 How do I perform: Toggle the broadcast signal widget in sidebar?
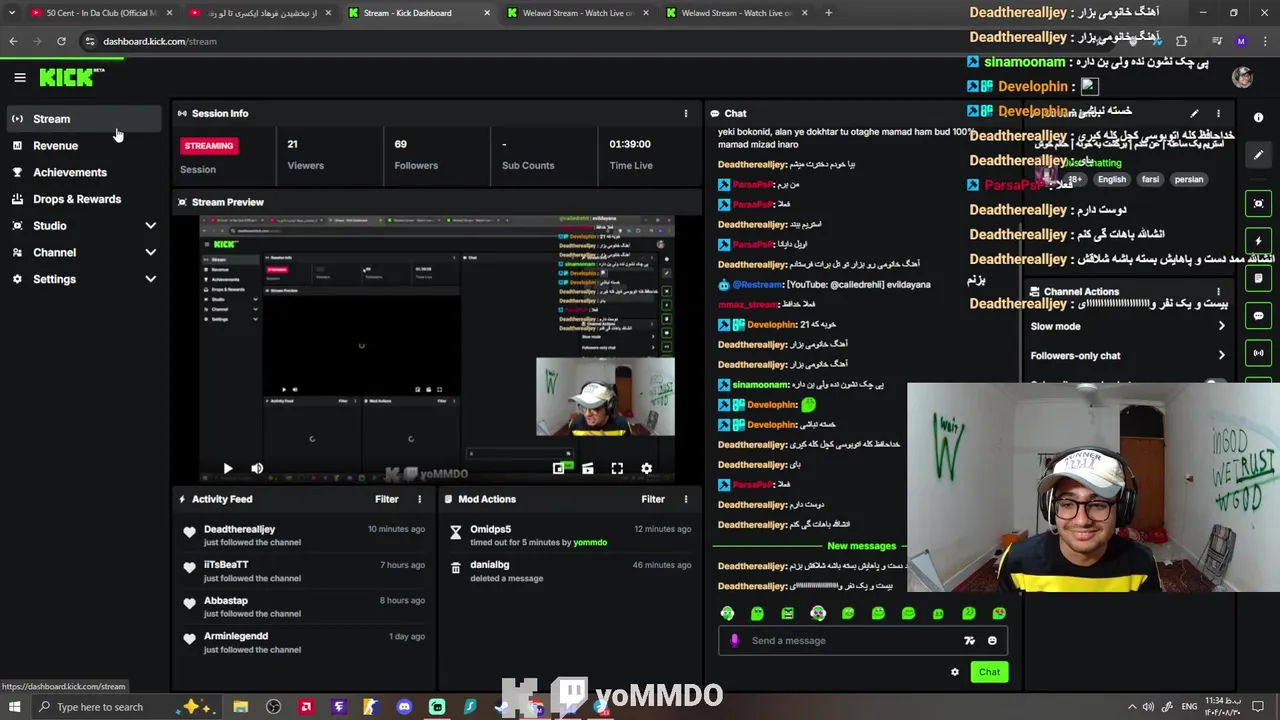point(1258,353)
